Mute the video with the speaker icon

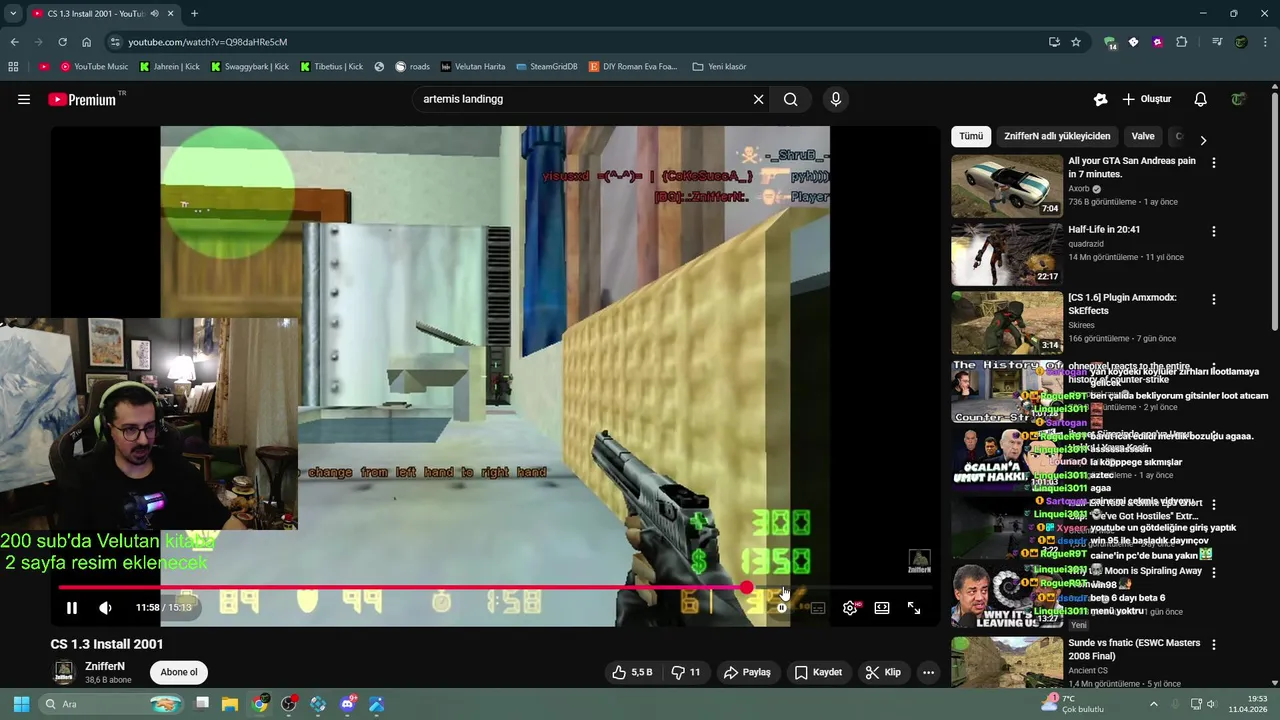(x=105, y=608)
